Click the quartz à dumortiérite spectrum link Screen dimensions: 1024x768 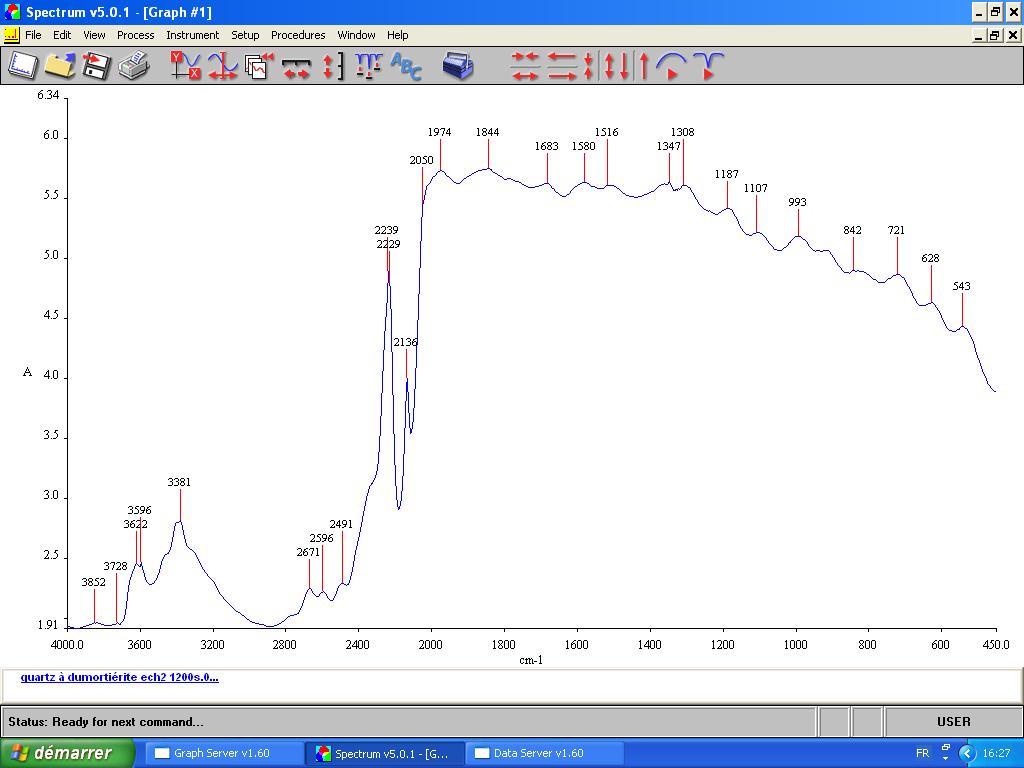pyautogui.click(x=119, y=677)
